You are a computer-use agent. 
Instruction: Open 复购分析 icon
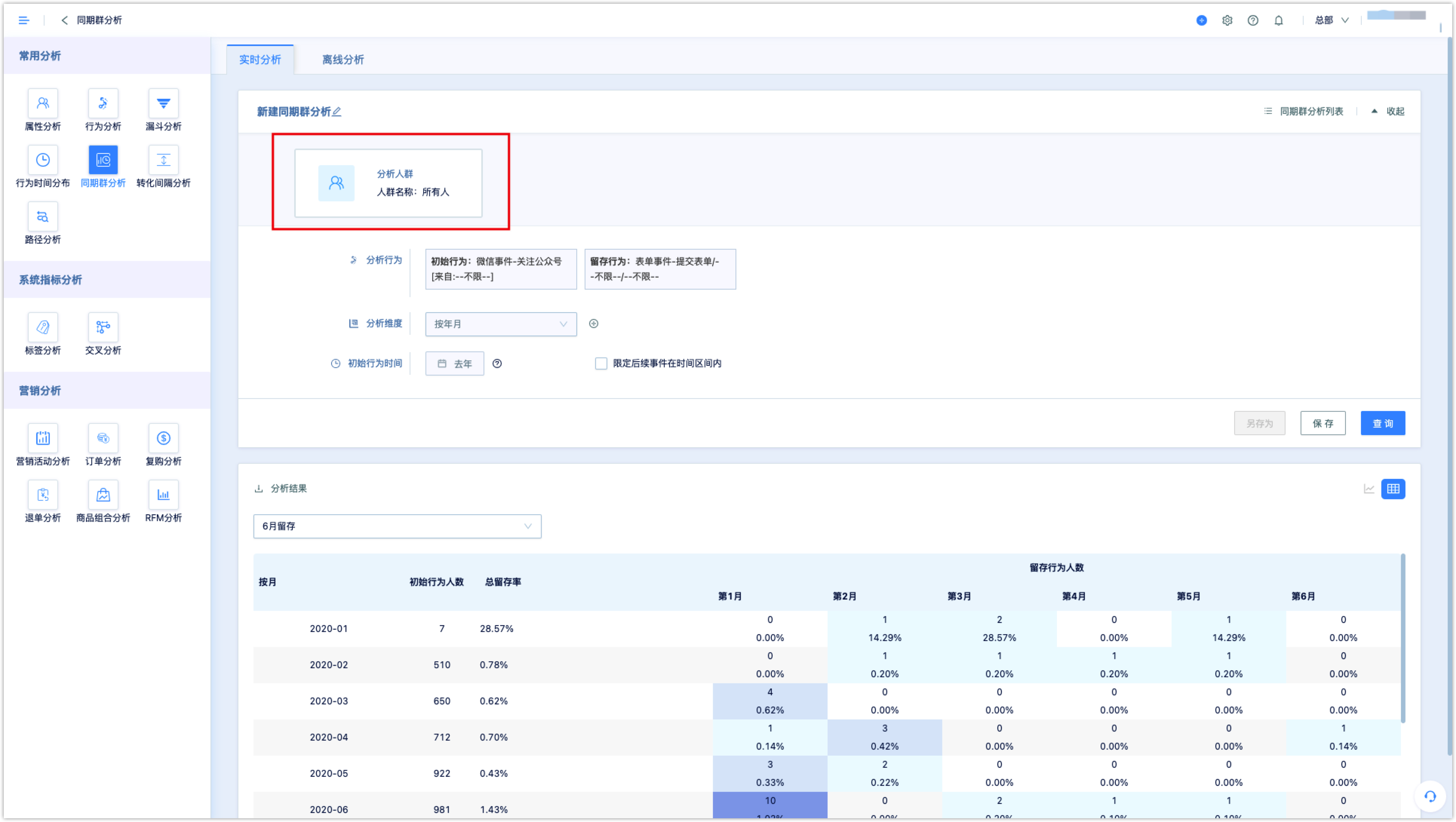(x=163, y=438)
